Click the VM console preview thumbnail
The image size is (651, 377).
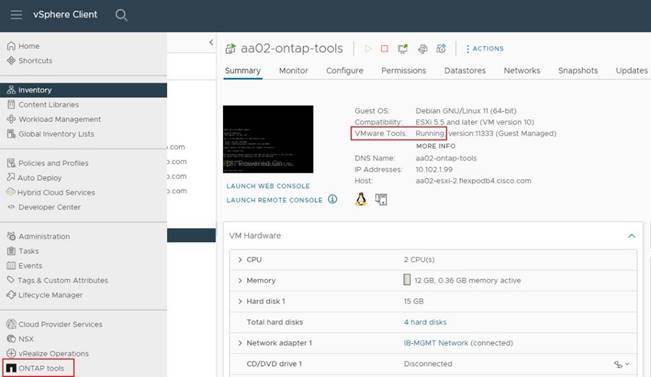point(268,139)
